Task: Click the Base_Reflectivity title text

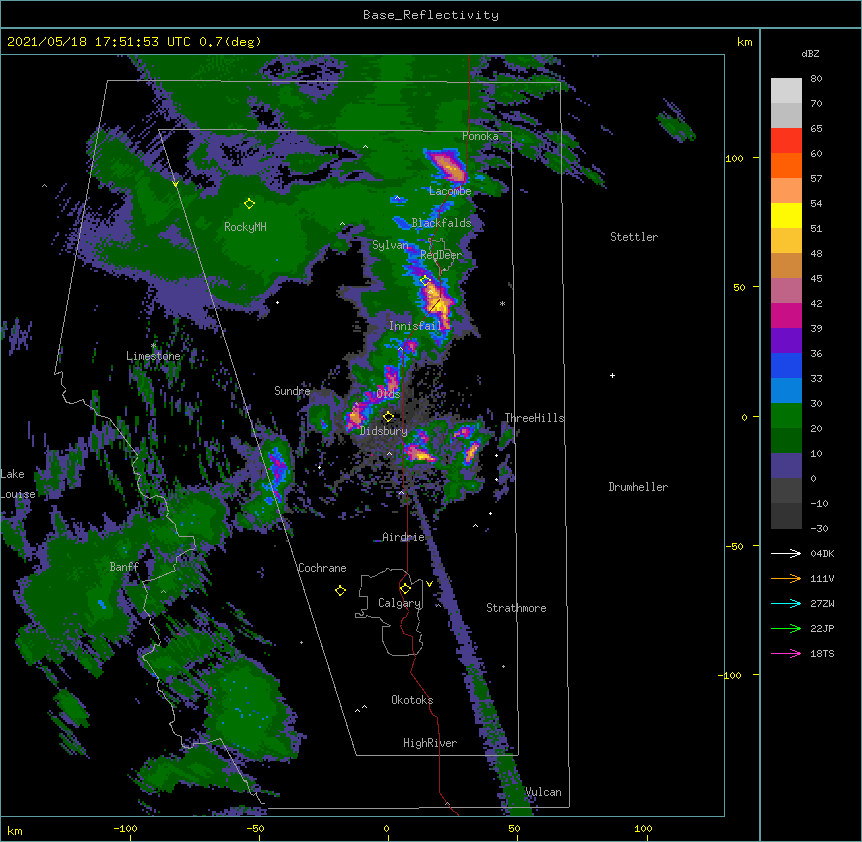Action: (430, 15)
